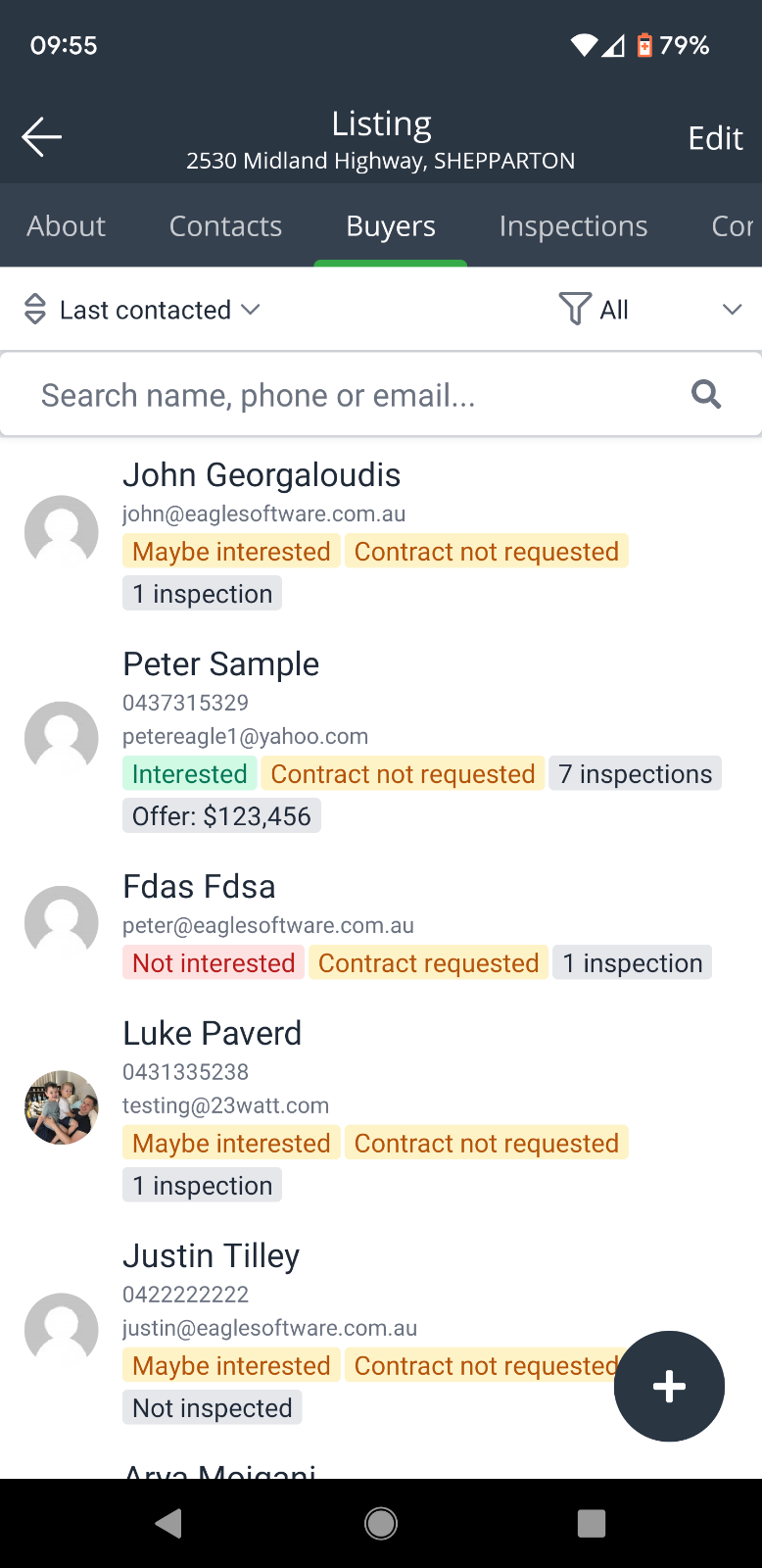Open Fdas Fdsa buyer entry
The image size is (762, 1568).
tap(199, 887)
